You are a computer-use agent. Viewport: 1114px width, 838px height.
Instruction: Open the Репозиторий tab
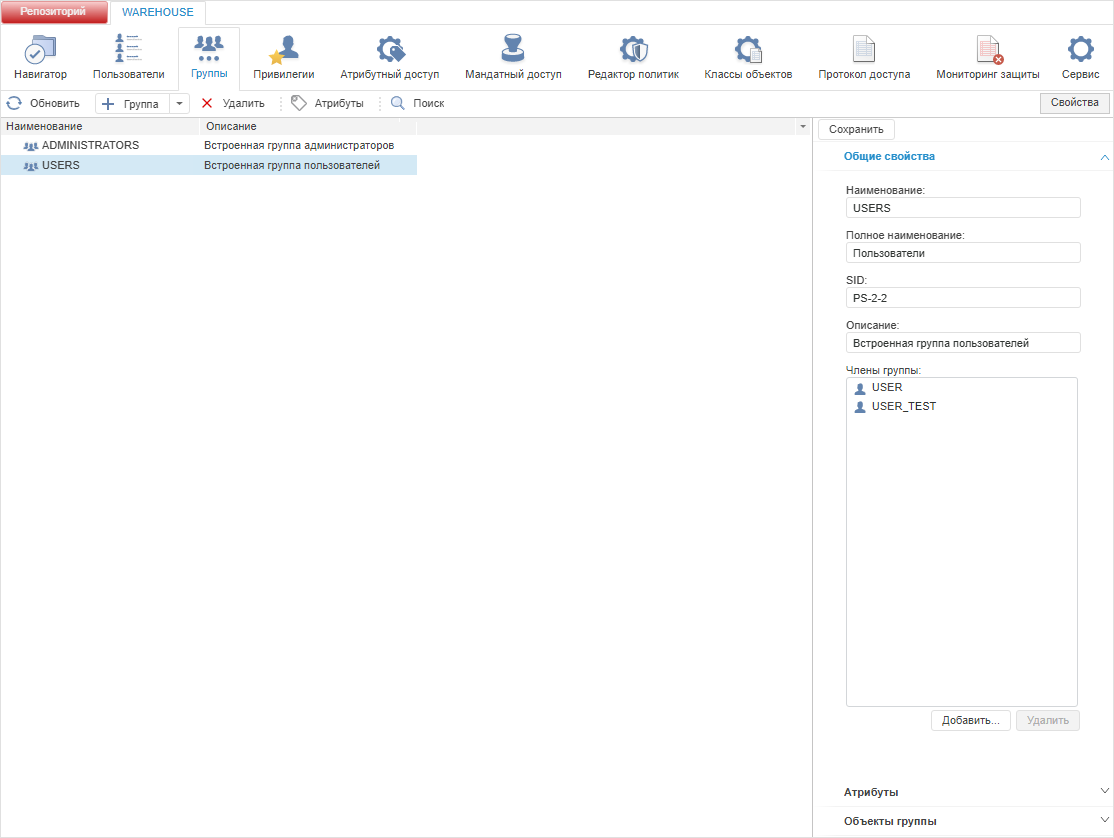click(53, 11)
